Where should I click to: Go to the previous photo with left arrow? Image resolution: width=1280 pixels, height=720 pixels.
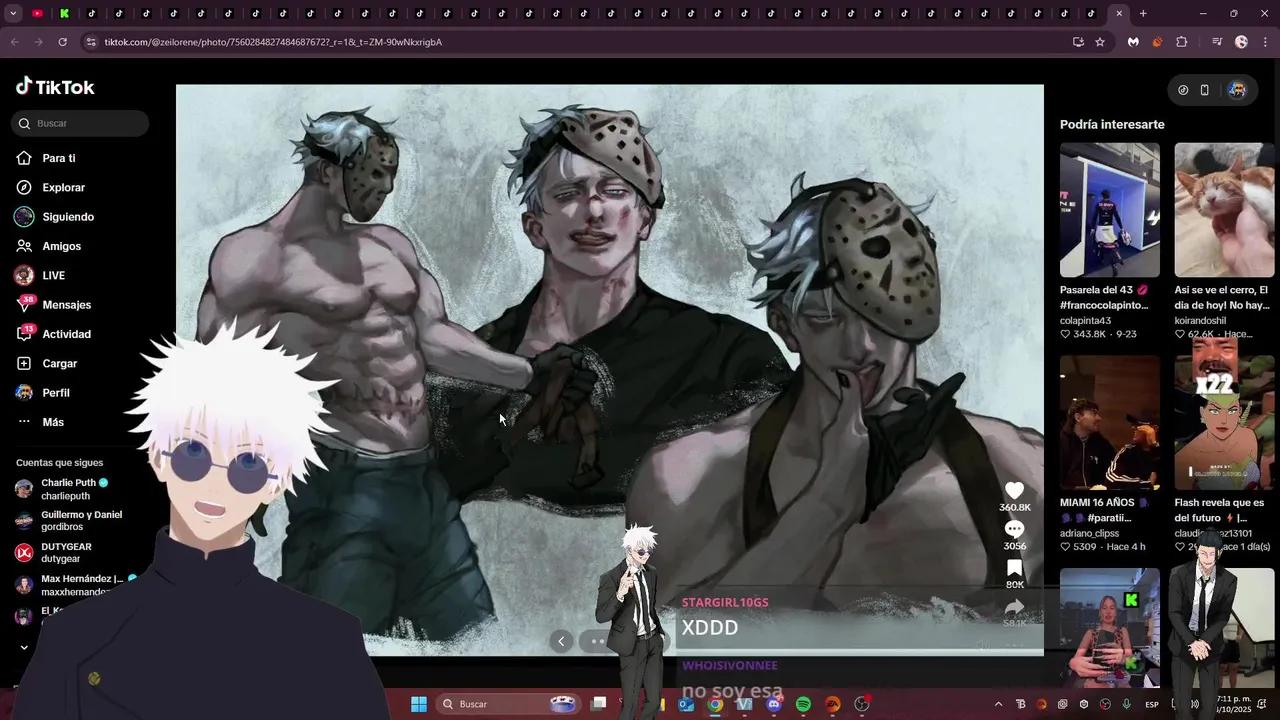pyautogui.click(x=561, y=641)
